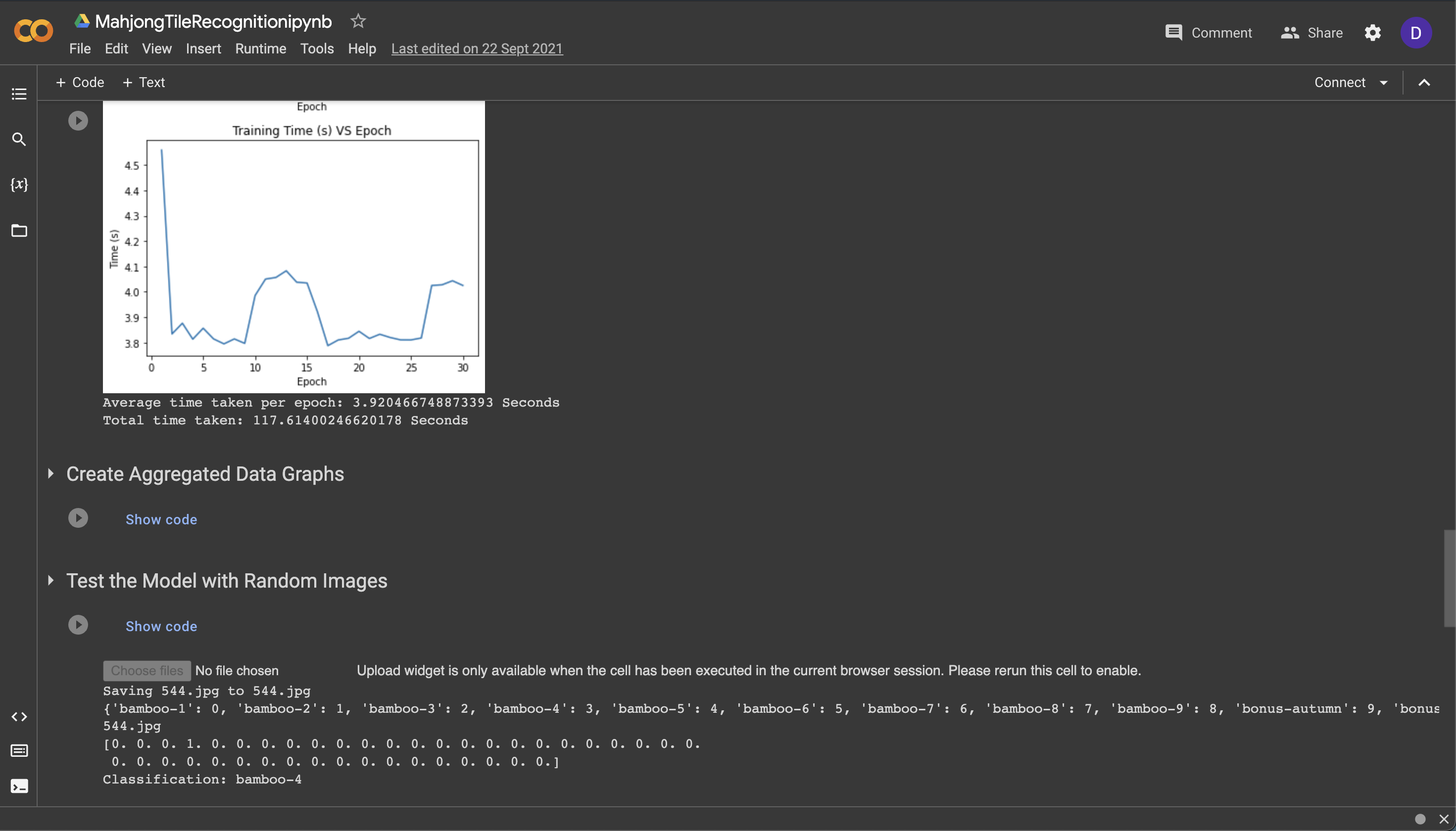Collapse the header with the up chevron
1456x831 pixels.
pyautogui.click(x=1424, y=83)
